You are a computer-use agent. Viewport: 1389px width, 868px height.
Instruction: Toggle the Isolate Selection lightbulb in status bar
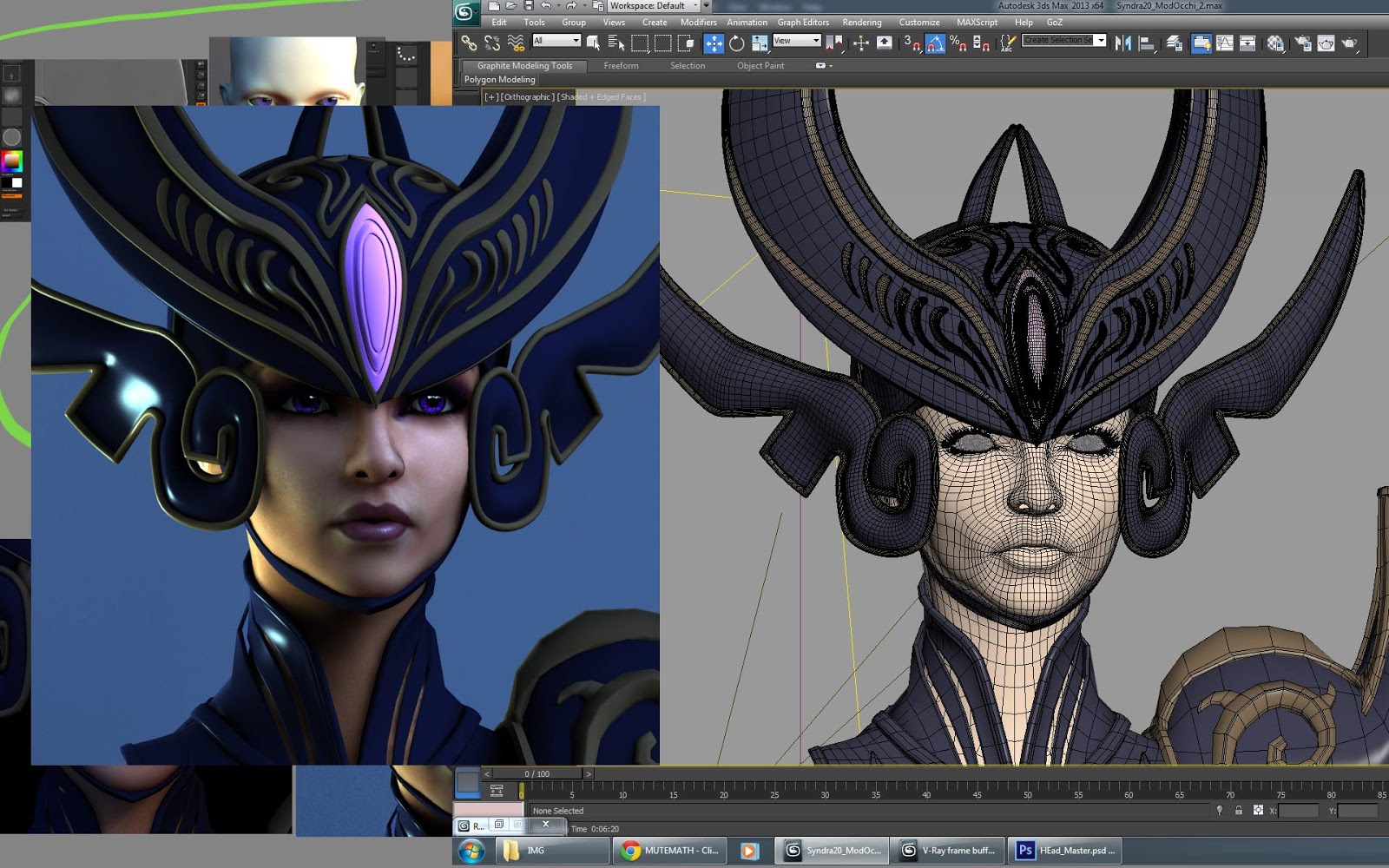click(x=1220, y=810)
